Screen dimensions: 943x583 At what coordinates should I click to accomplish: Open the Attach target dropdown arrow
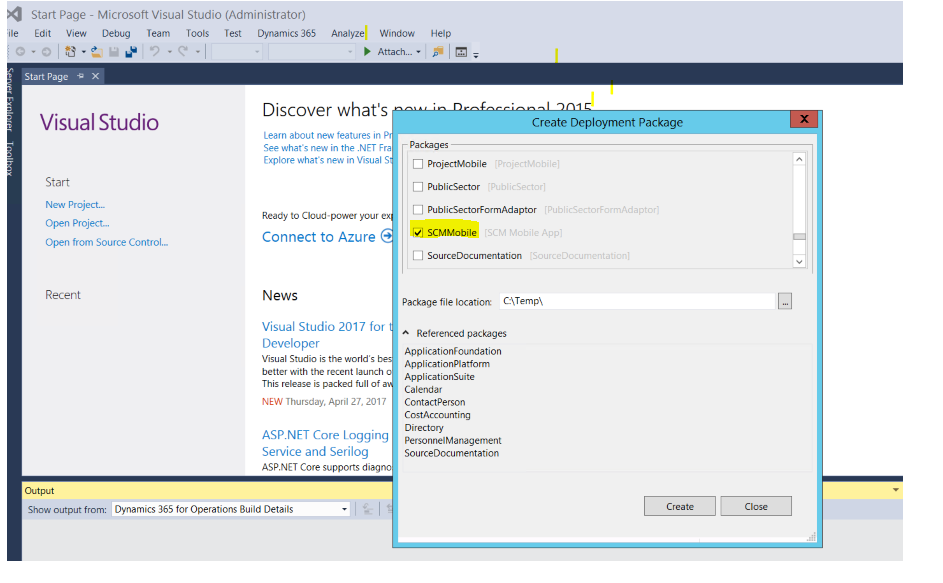[x=418, y=51]
